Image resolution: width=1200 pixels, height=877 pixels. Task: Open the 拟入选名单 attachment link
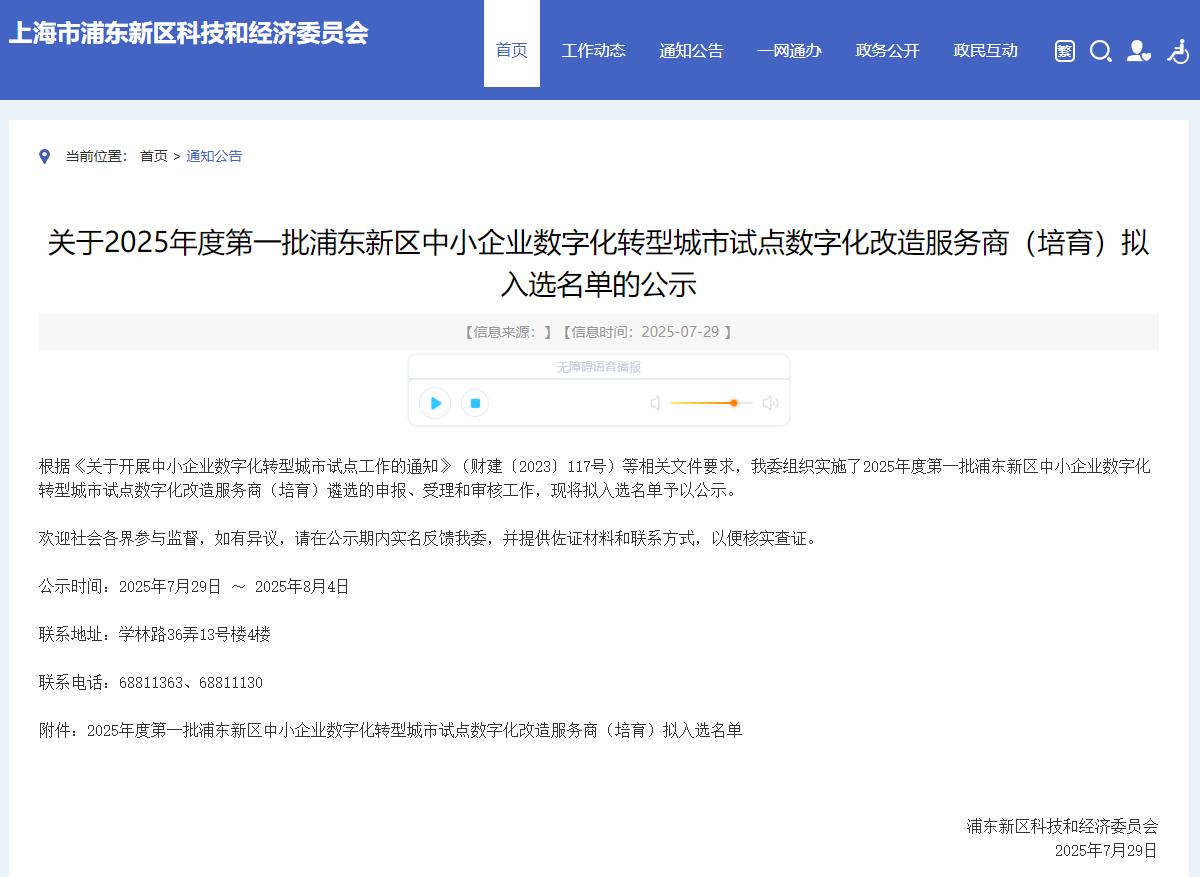pyautogui.click(x=414, y=731)
